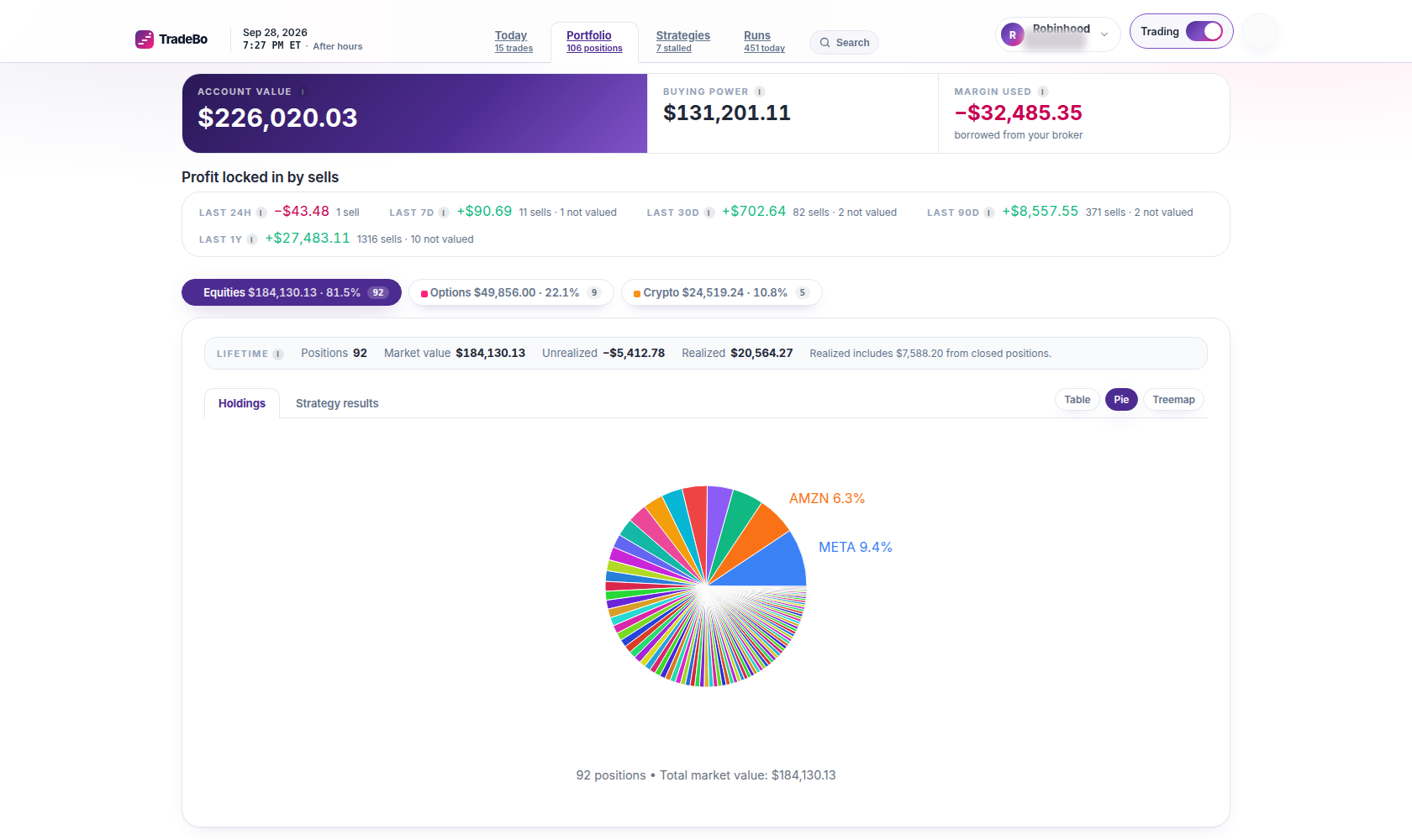The image size is (1412, 840).
Task: Select the Crypto asset filter
Action: [x=722, y=292]
